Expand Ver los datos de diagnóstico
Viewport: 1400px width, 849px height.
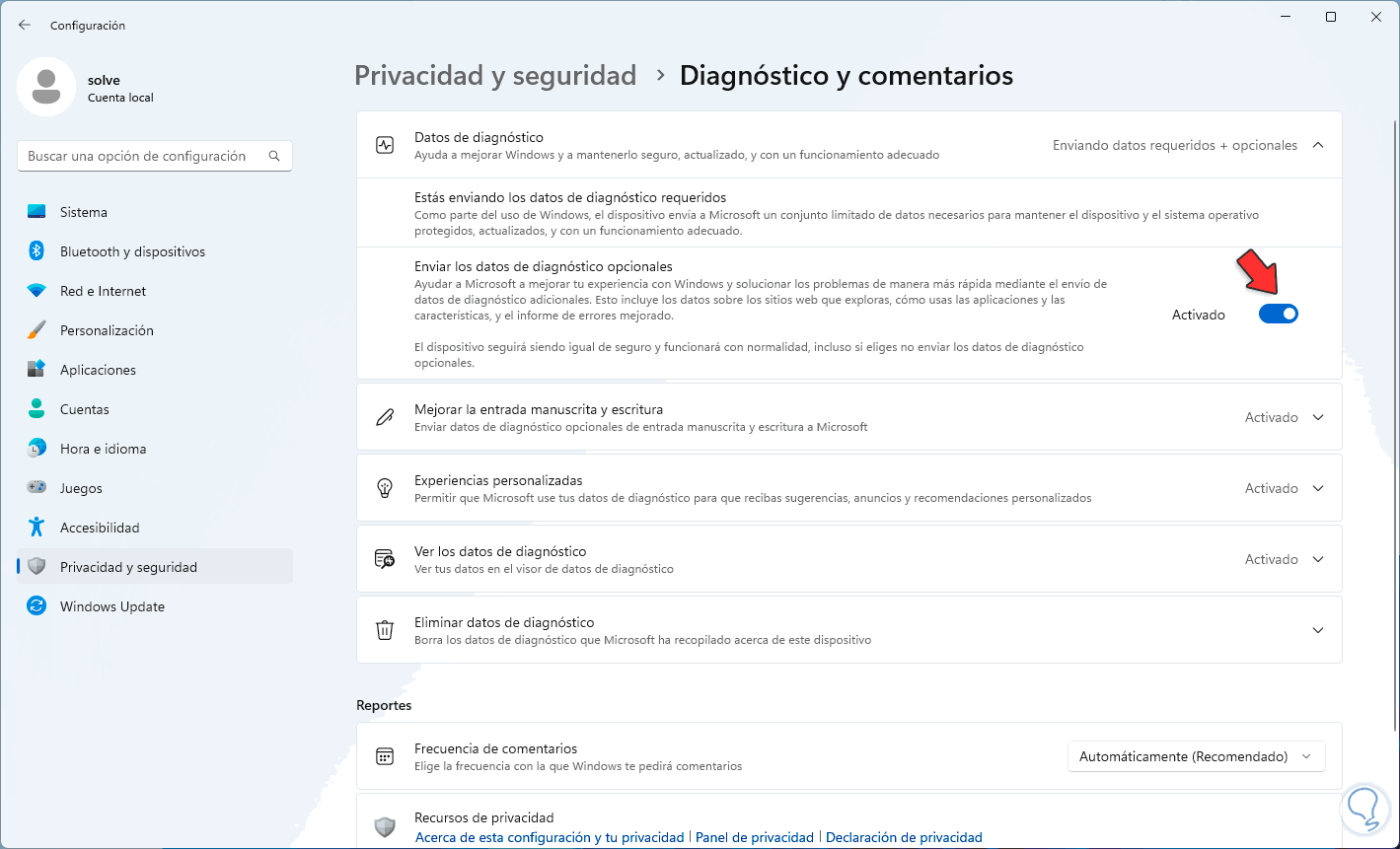click(1318, 559)
